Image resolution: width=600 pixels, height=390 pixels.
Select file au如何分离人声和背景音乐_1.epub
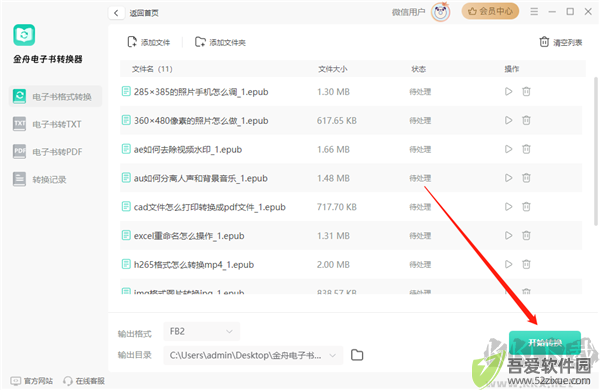tap(201, 178)
